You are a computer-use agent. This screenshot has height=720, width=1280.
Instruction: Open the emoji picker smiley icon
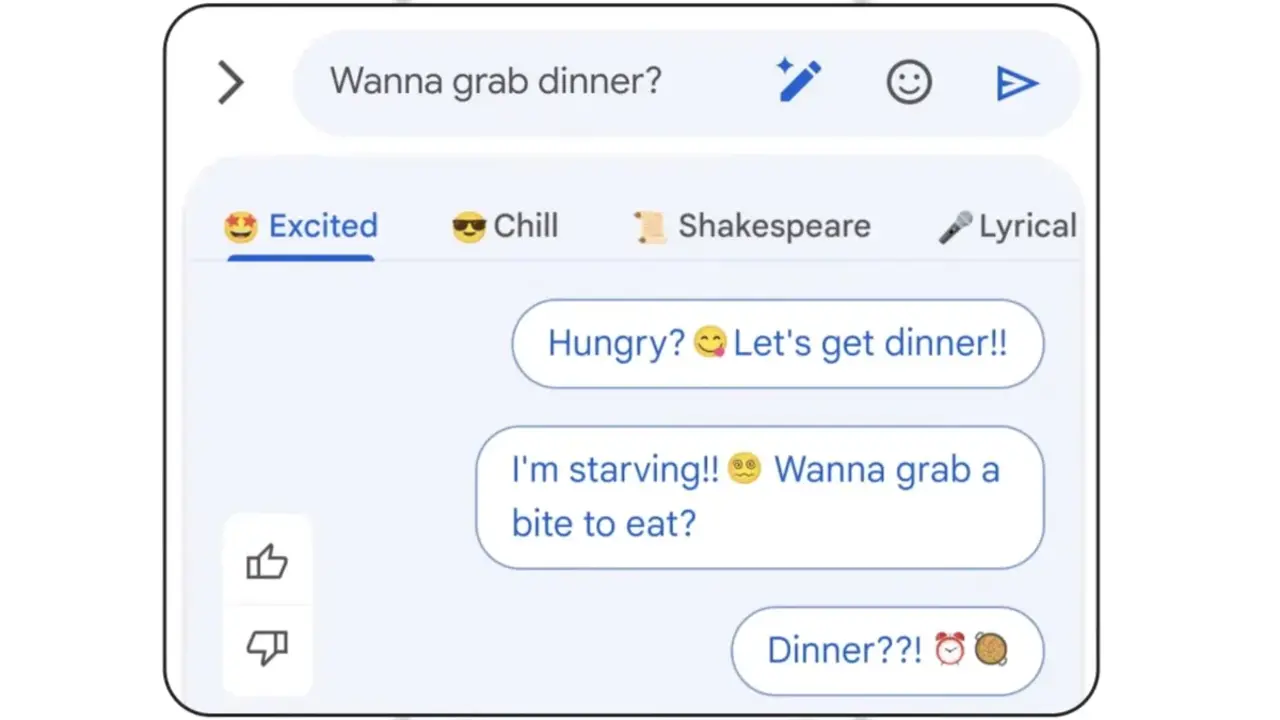[909, 83]
